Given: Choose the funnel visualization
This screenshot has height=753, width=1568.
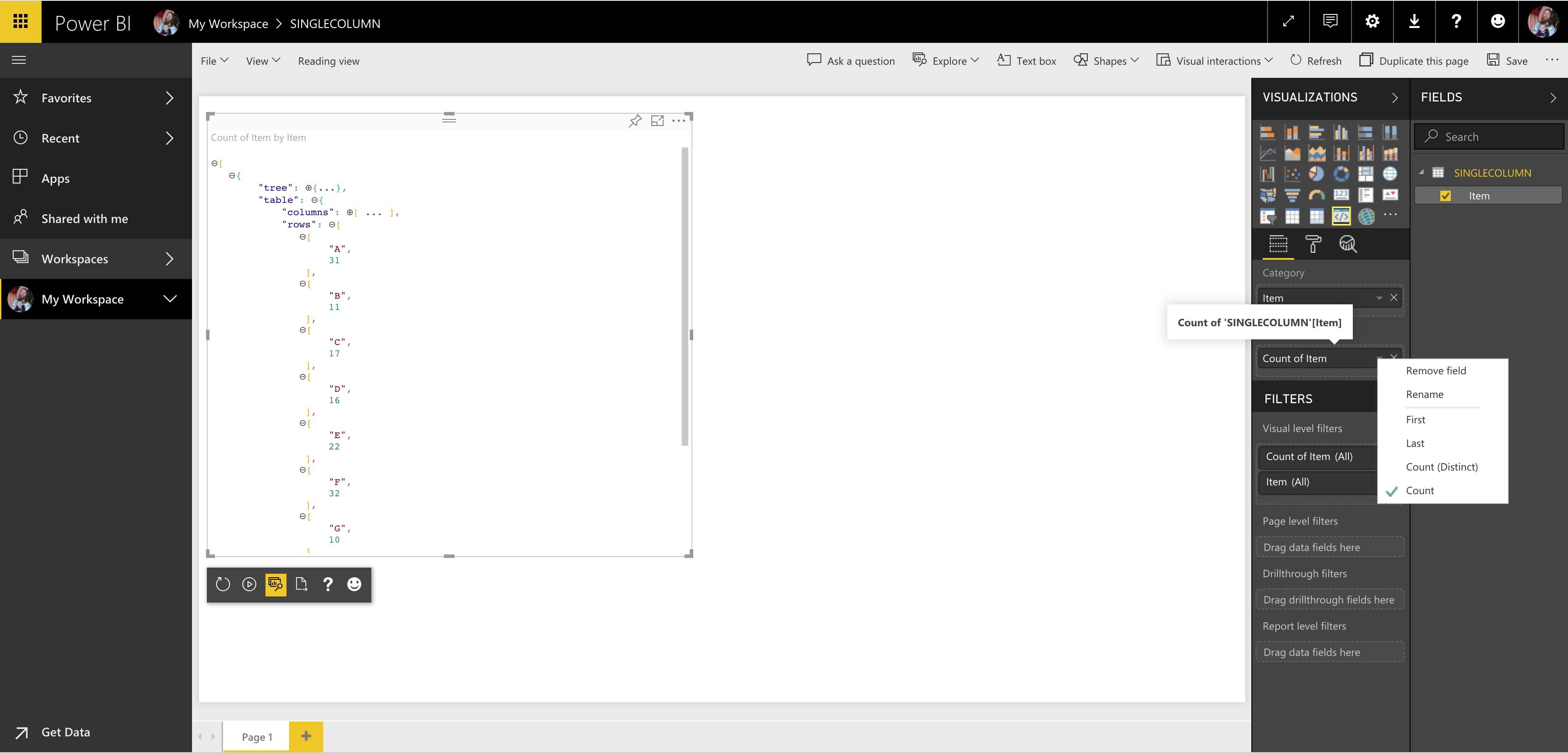Looking at the screenshot, I should coord(1292,195).
